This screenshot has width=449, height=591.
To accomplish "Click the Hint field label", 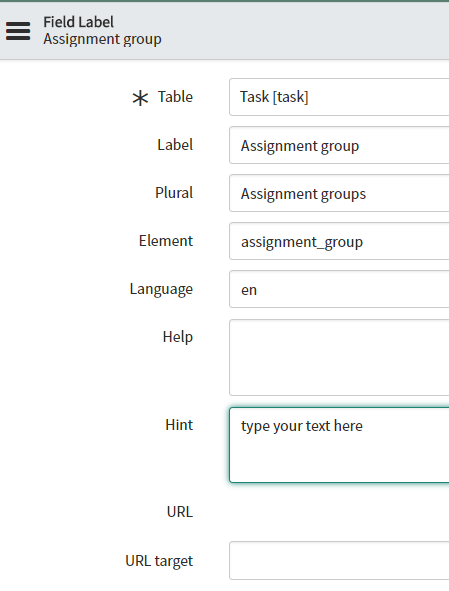I will tap(179, 425).
